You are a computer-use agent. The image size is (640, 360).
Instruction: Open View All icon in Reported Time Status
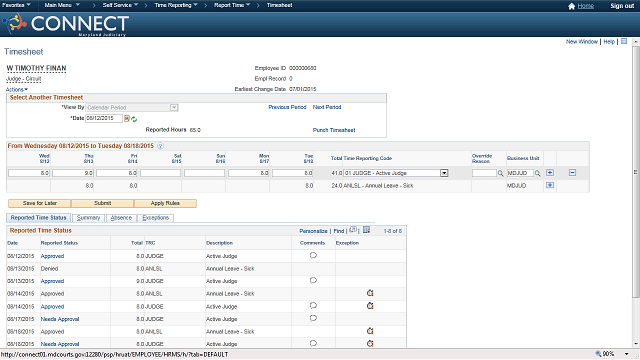(353, 230)
